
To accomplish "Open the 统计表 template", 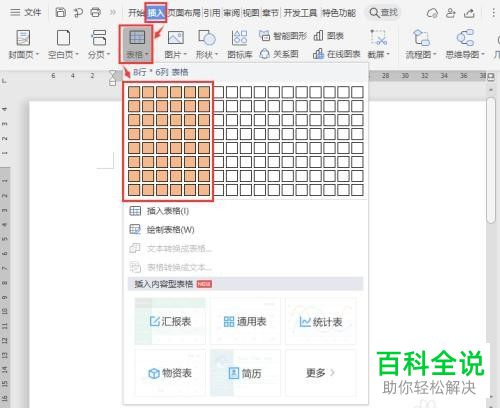I will (x=321, y=321).
